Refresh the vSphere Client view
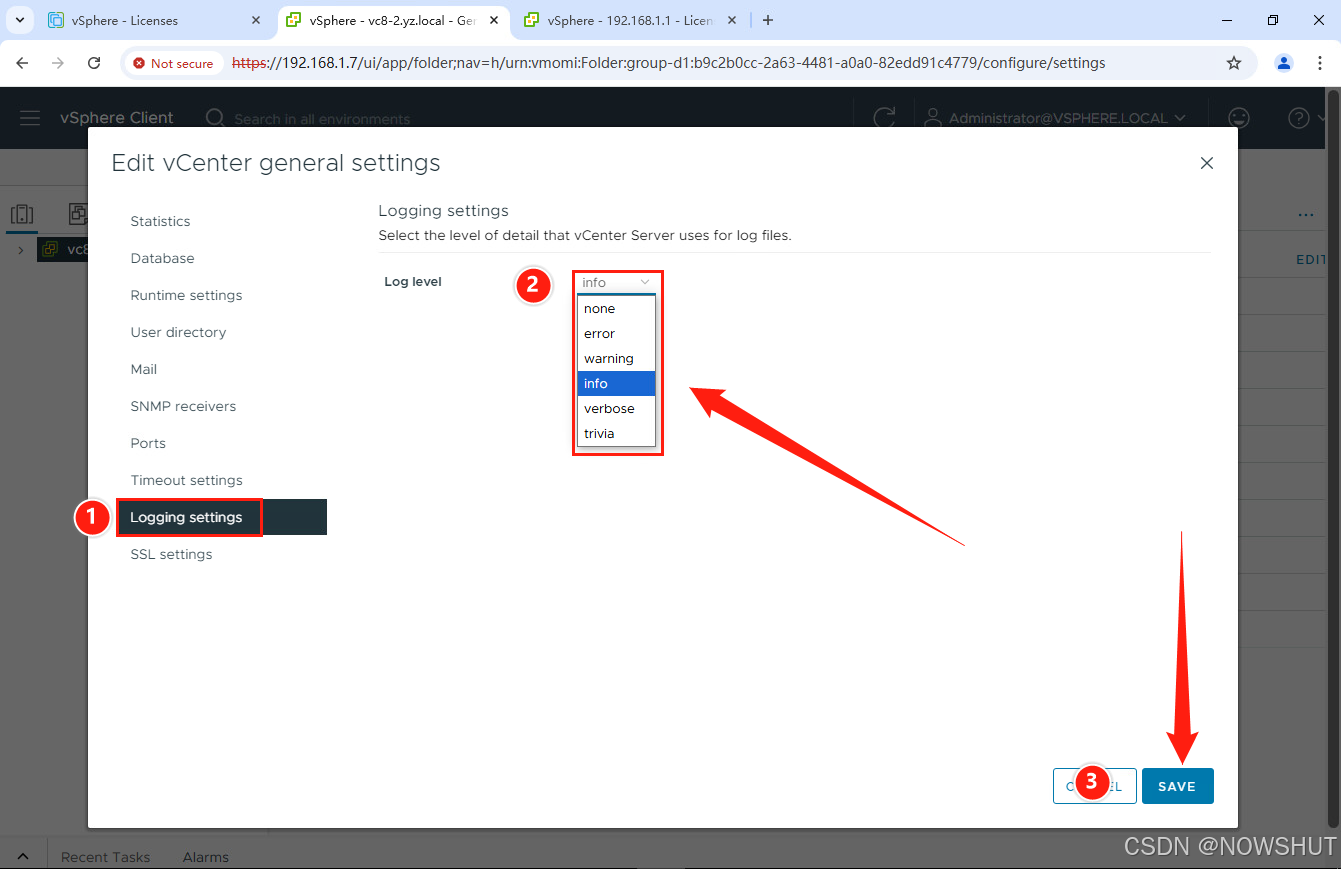 884,118
